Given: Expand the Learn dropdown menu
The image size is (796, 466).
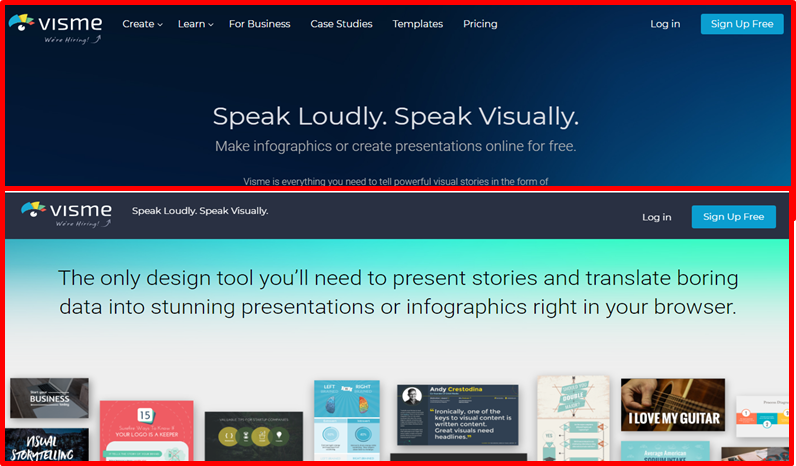Looking at the screenshot, I should coord(195,24).
